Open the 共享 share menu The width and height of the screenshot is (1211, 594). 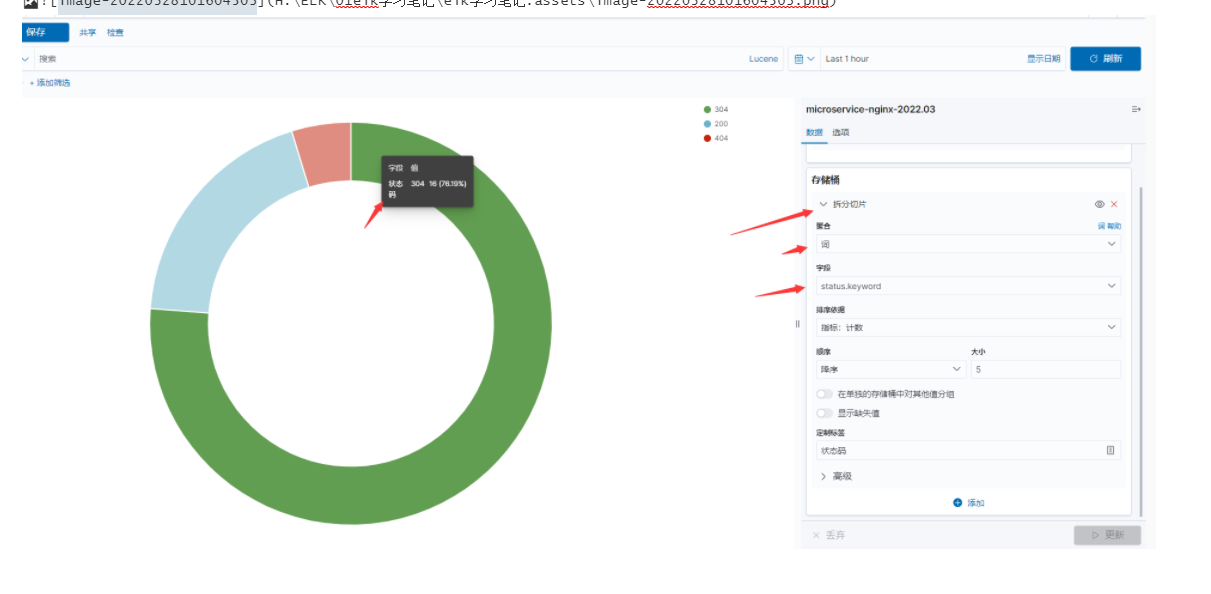point(88,33)
